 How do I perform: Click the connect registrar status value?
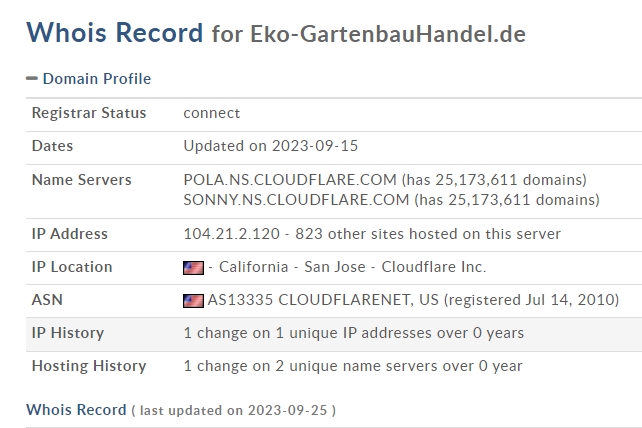click(x=212, y=113)
